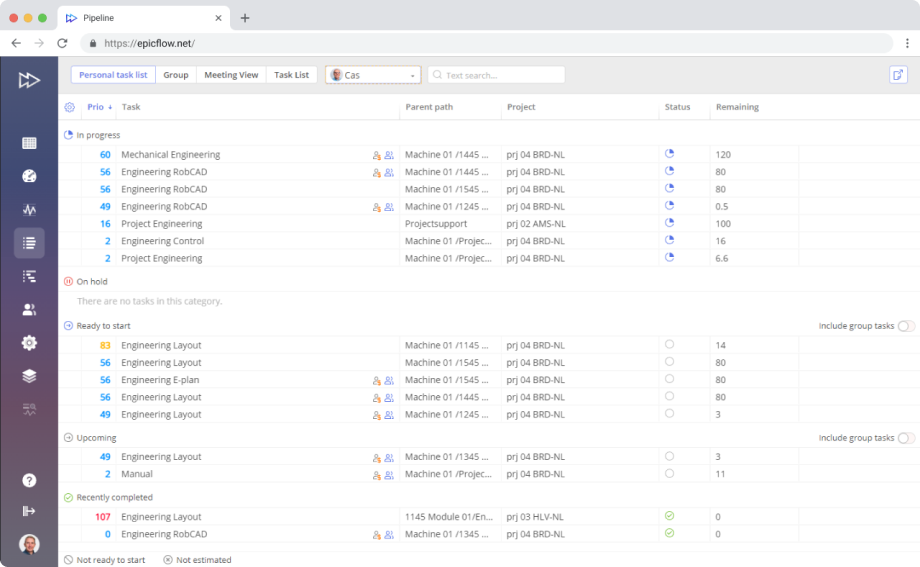Open the settings gear in sidebar
Screen dimensions: 920x567
click(29, 343)
